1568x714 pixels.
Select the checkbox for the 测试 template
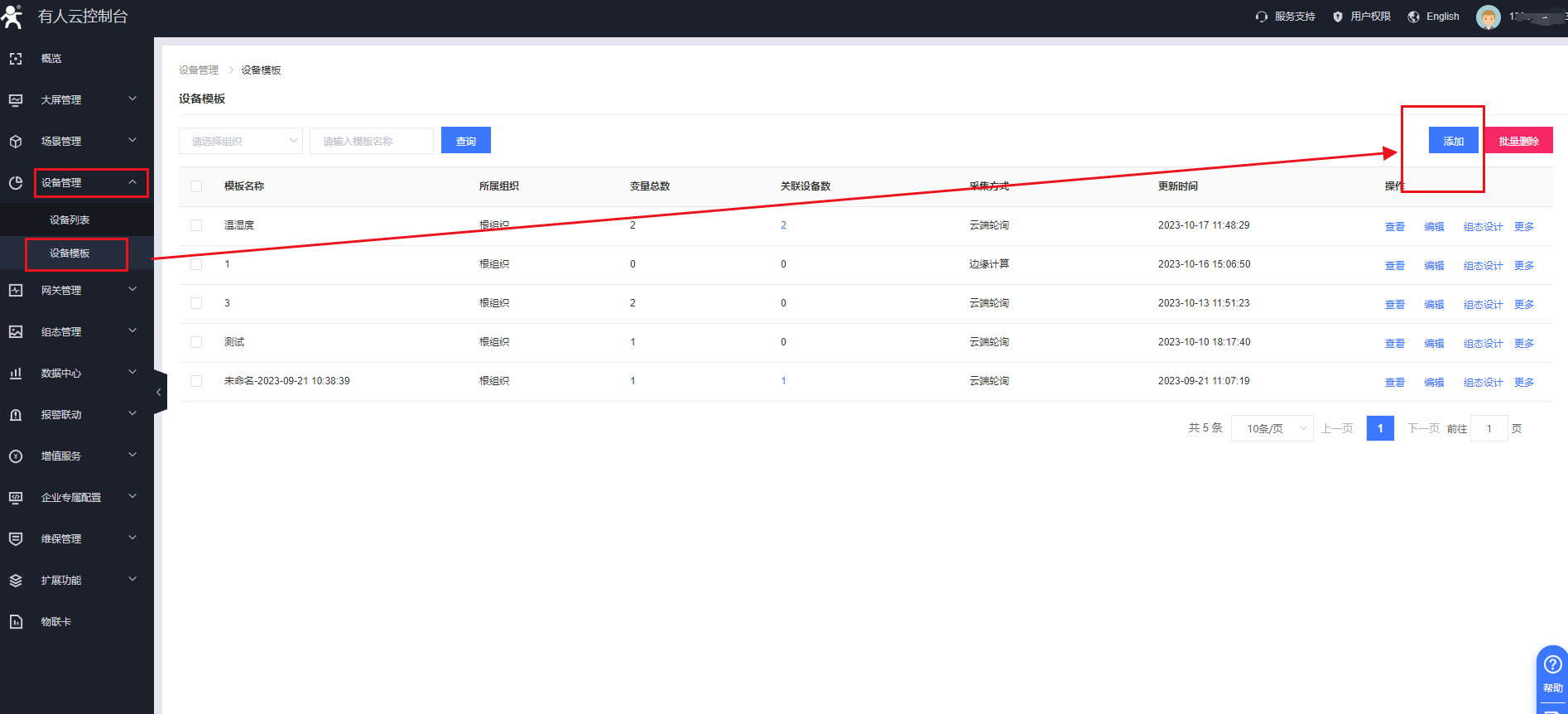click(x=196, y=342)
